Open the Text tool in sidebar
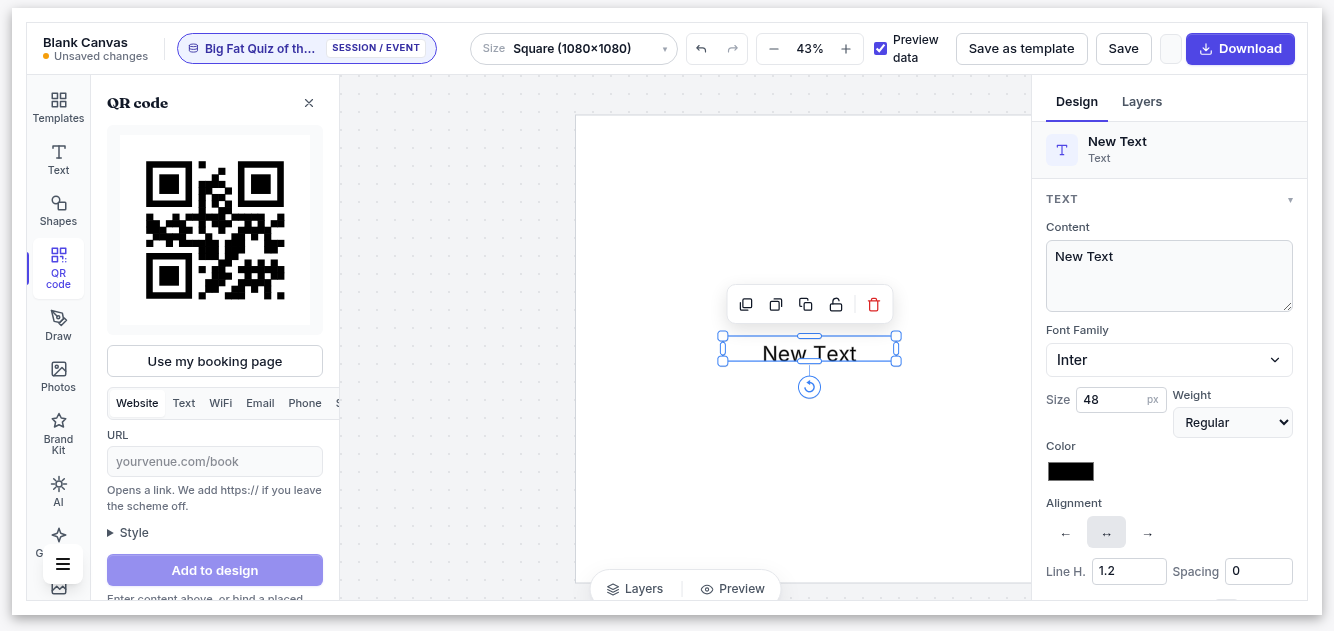Screen dimensions: 1334x631 pyautogui.click(x=58, y=159)
